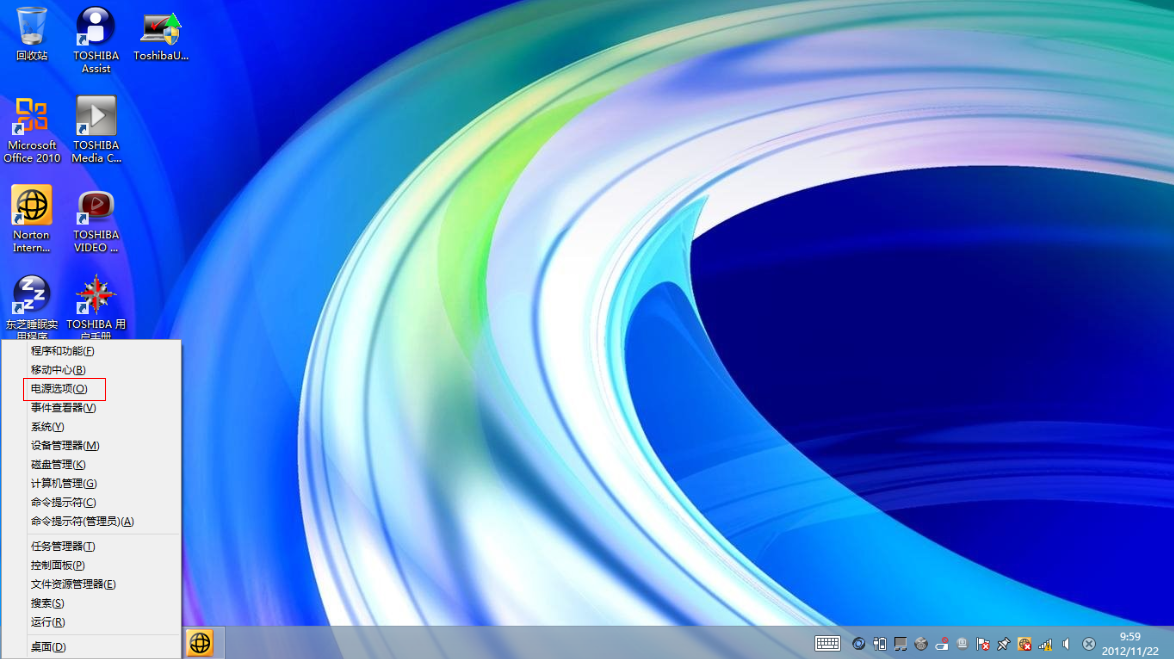Choose 系统(Y) from the menu
Viewport: 1174px width, 659px height.
tap(91, 426)
